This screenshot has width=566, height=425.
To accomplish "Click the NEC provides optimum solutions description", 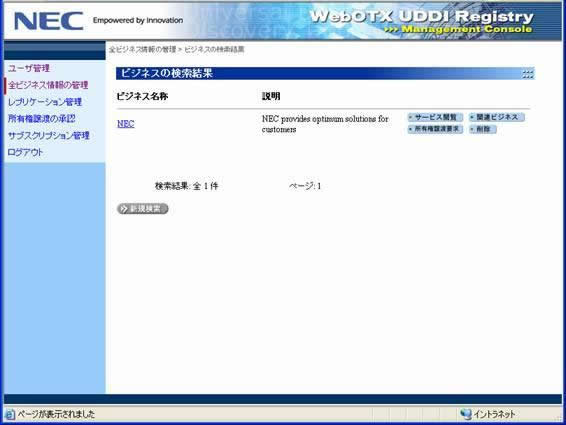I will [x=325, y=124].
